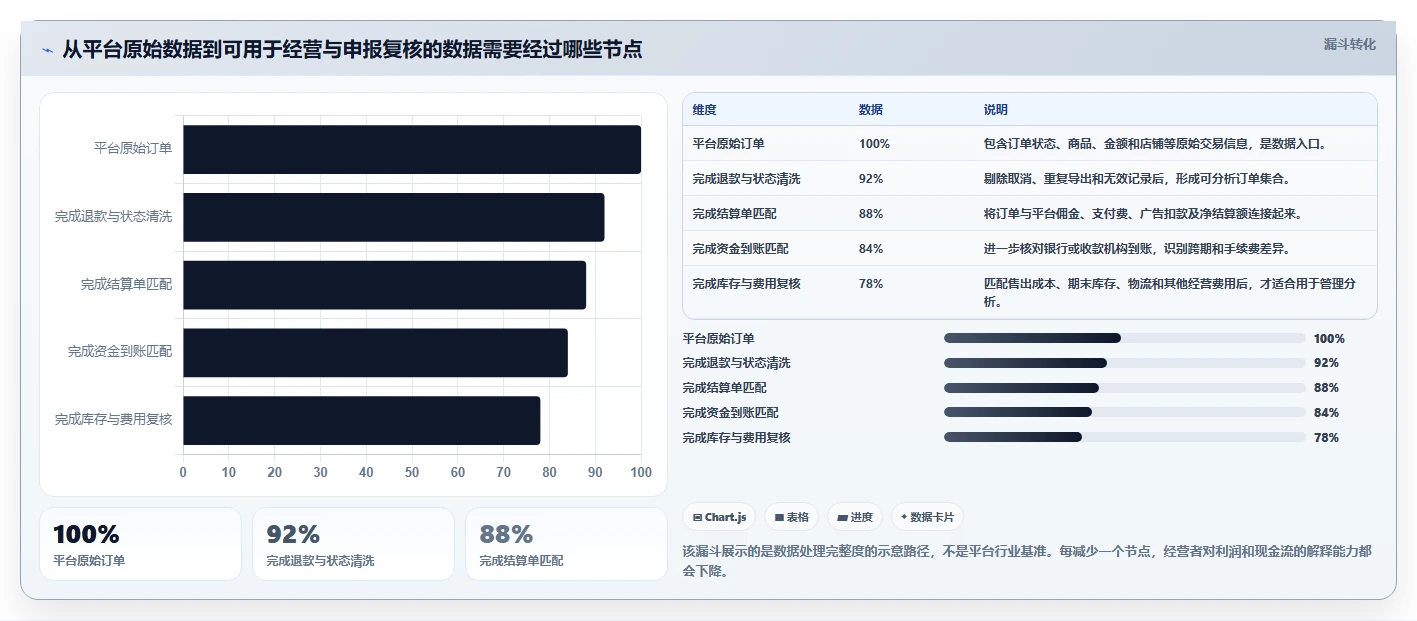Viewport: 1417px width, 621px height.
Task: Click the description starting with 包含订单状态
Action: (x=1155, y=144)
